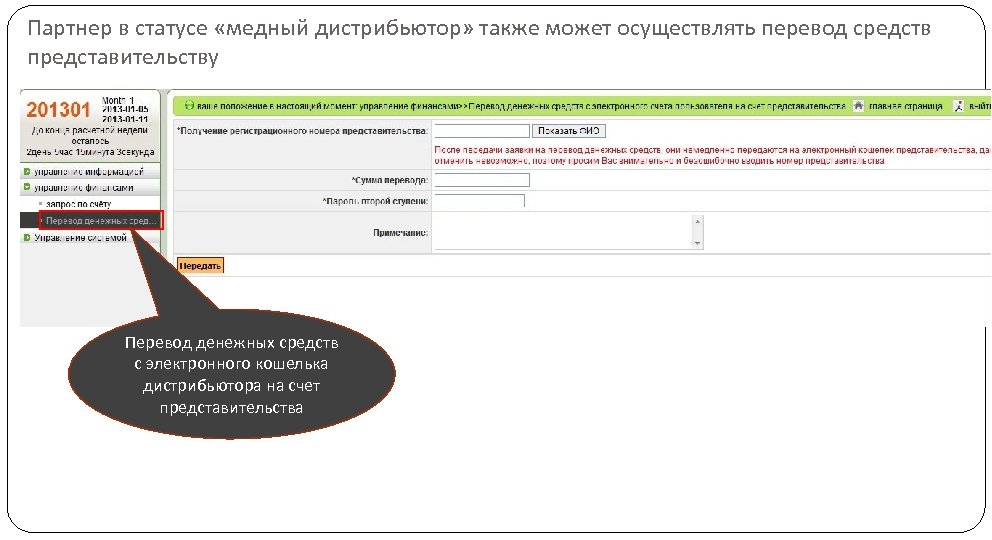This screenshot has width=992, height=540.
Task: Click the date 2013-01-11
Action: (x=125, y=119)
